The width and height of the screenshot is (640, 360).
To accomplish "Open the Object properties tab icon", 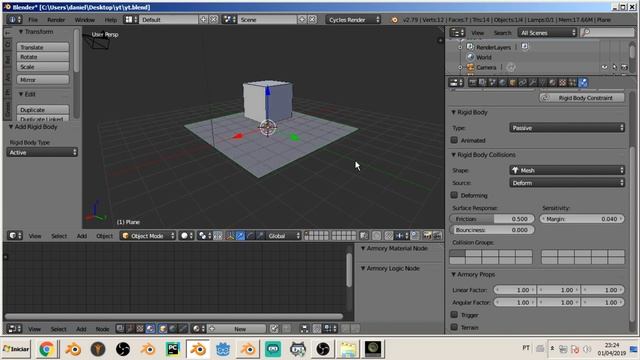I will click(x=512, y=82).
